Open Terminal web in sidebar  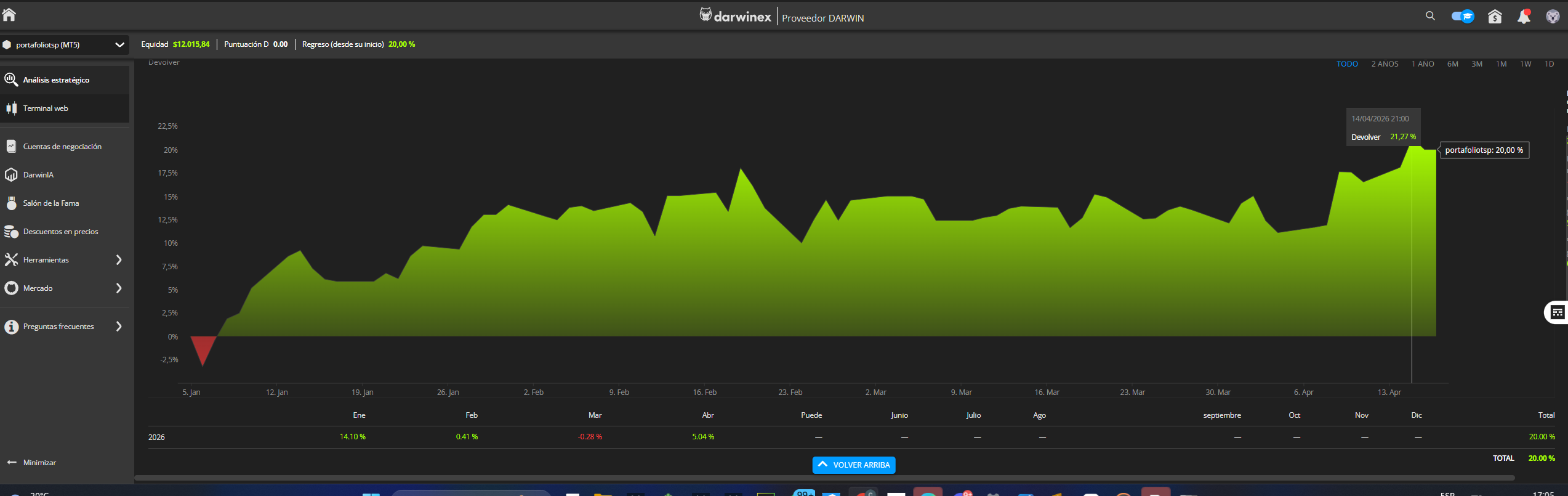46,108
